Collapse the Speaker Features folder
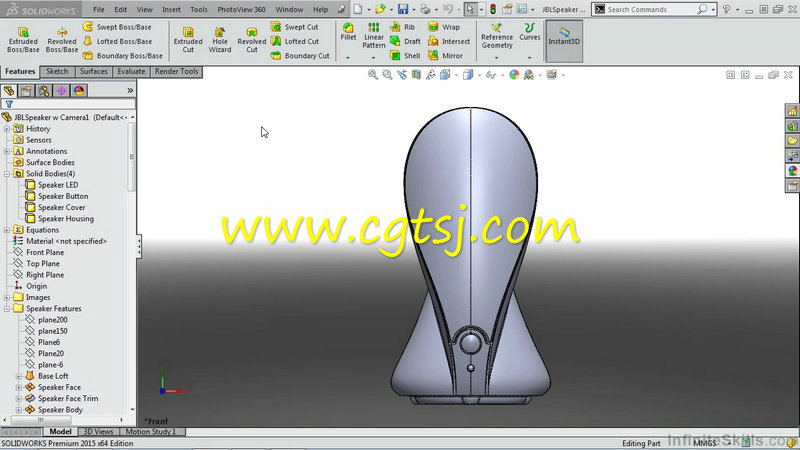 (x=7, y=309)
